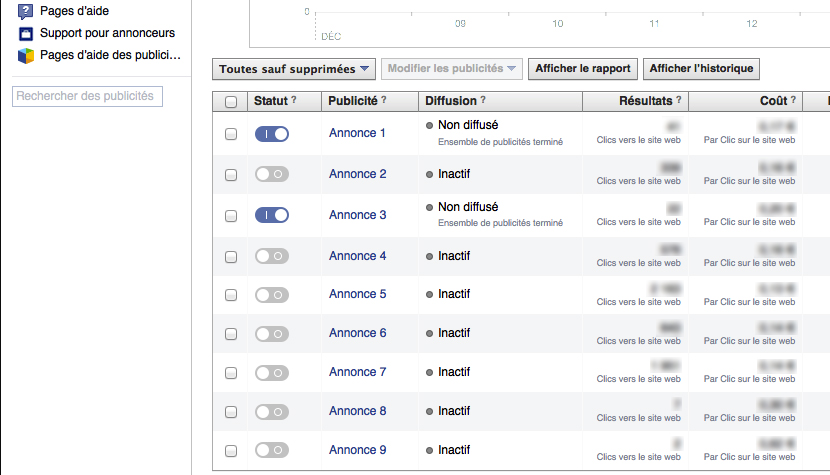Click help icon next to Publicité header
This screenshot has height=475, width=830.
click(x=384, y=101)
